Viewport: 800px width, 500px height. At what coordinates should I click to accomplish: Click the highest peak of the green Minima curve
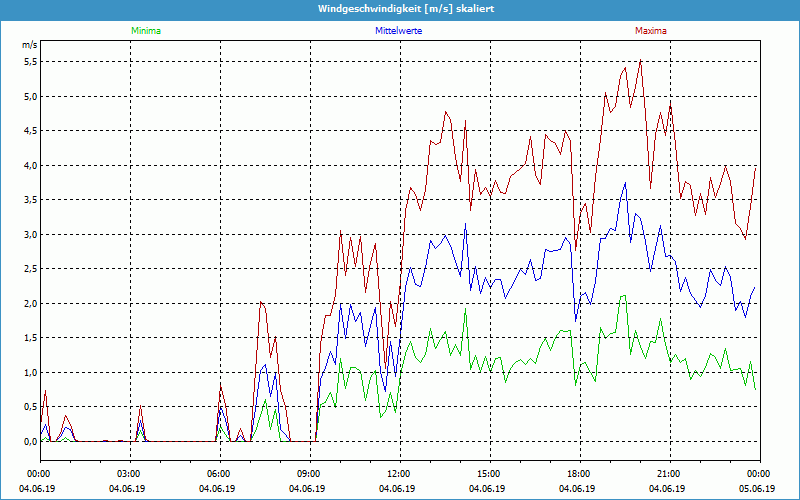click(x=624, y=296)
